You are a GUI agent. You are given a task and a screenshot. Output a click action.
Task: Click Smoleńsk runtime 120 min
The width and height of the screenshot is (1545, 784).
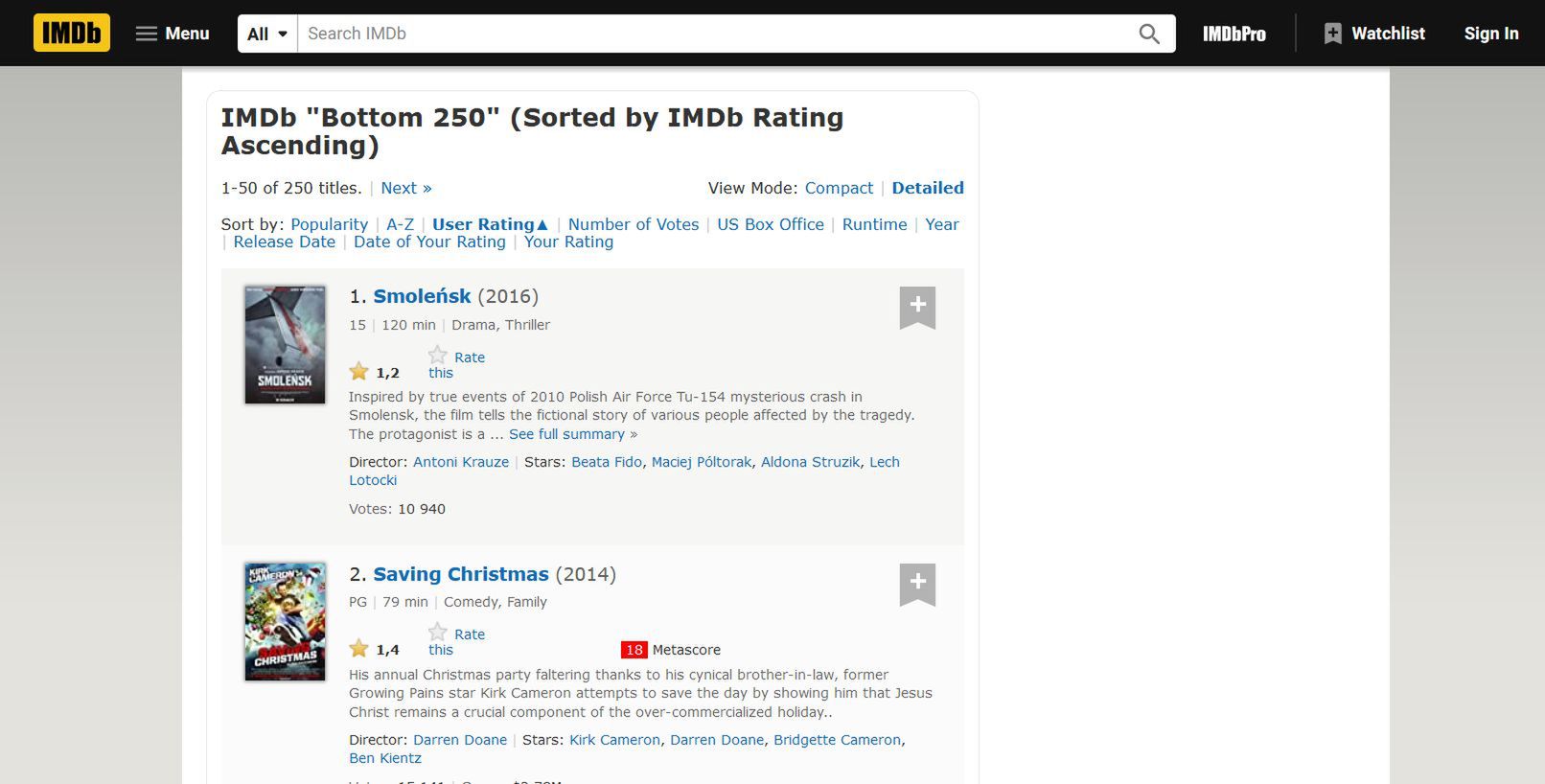coord(408,325)
